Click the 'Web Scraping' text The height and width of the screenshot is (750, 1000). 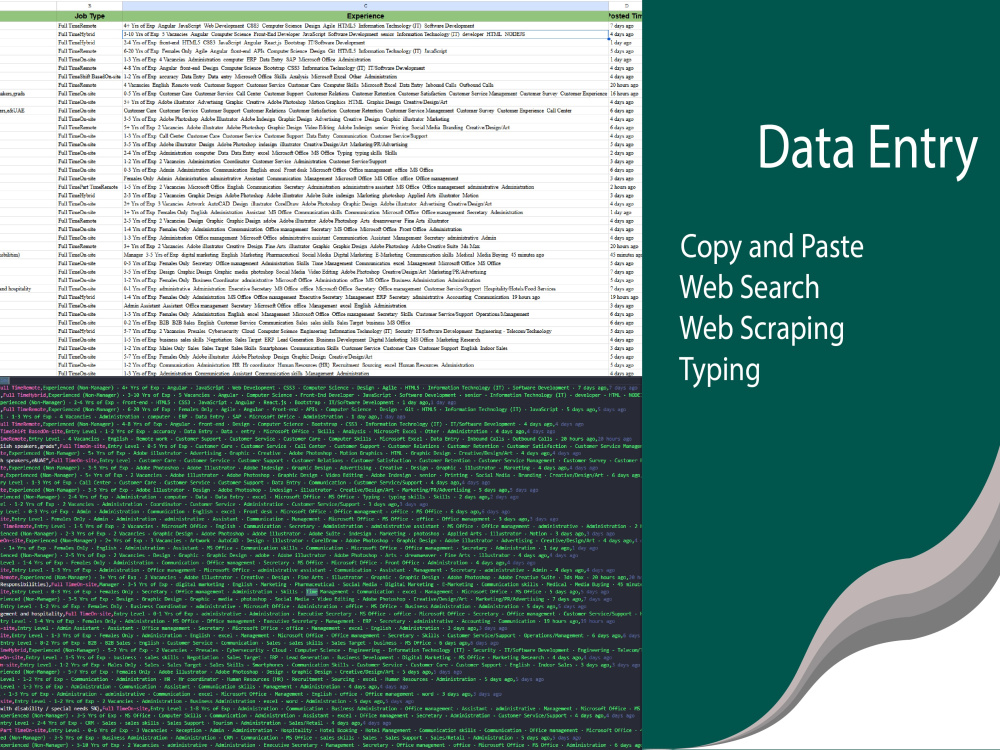pos(762,329)
